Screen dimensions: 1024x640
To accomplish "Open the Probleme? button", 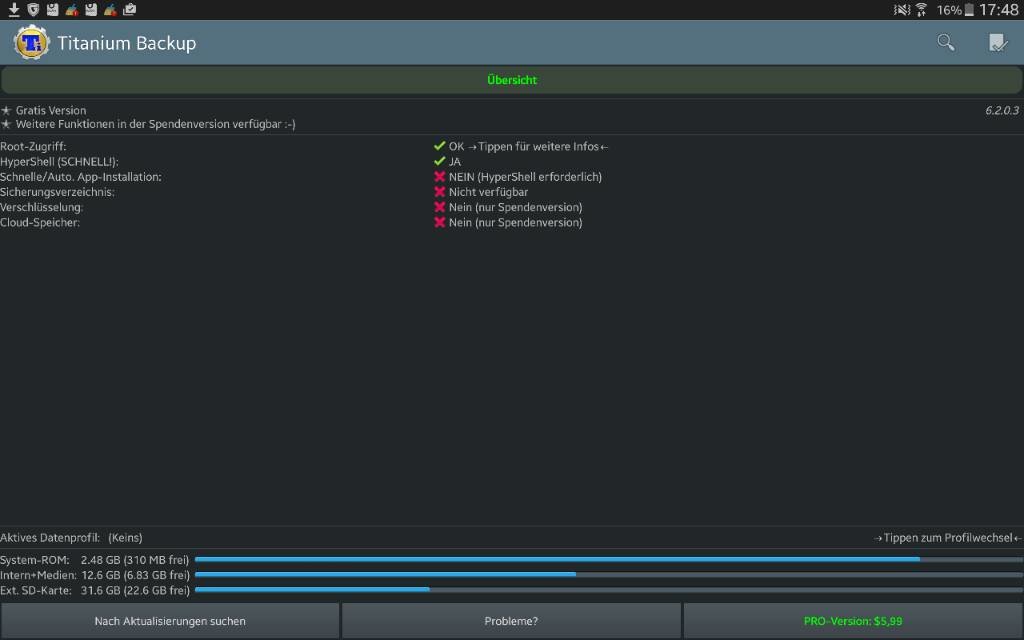I will 511,621.
